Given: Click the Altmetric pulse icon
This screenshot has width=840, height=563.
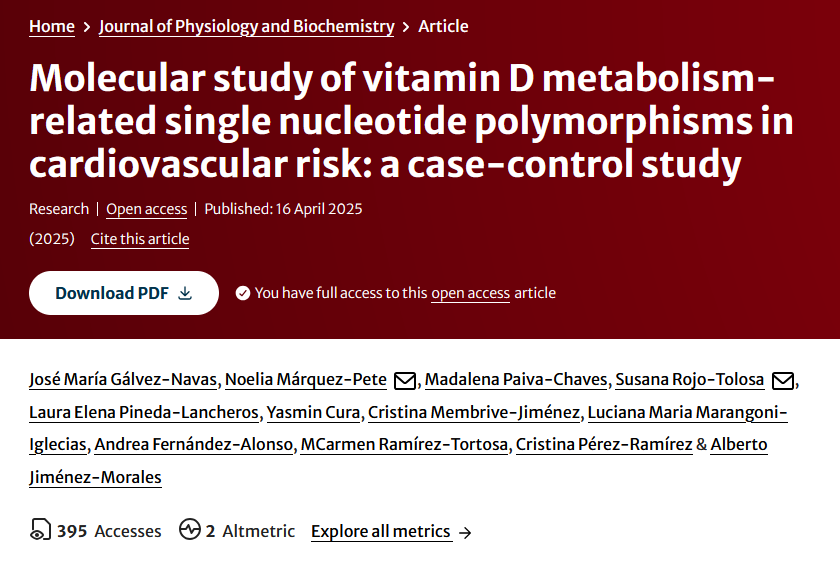Looking at the screenshot, I should coord(190,530).
